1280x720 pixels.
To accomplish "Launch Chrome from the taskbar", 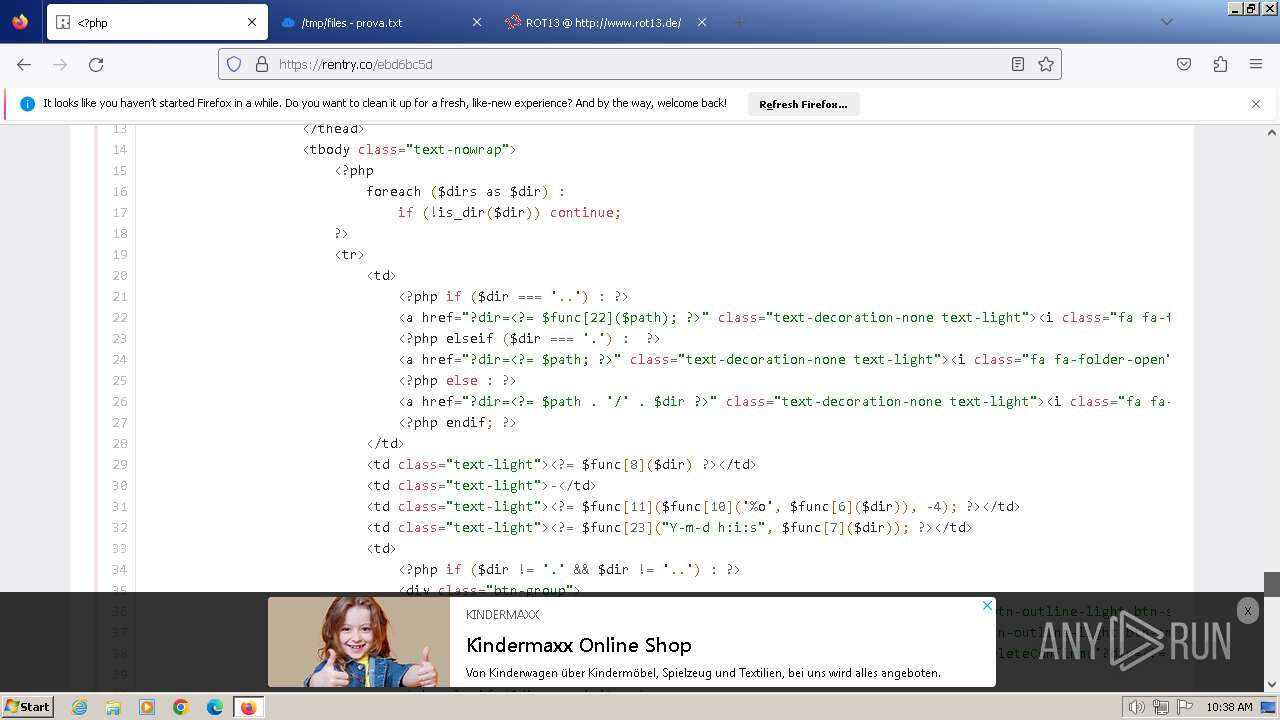I will [x=181, y=707].
